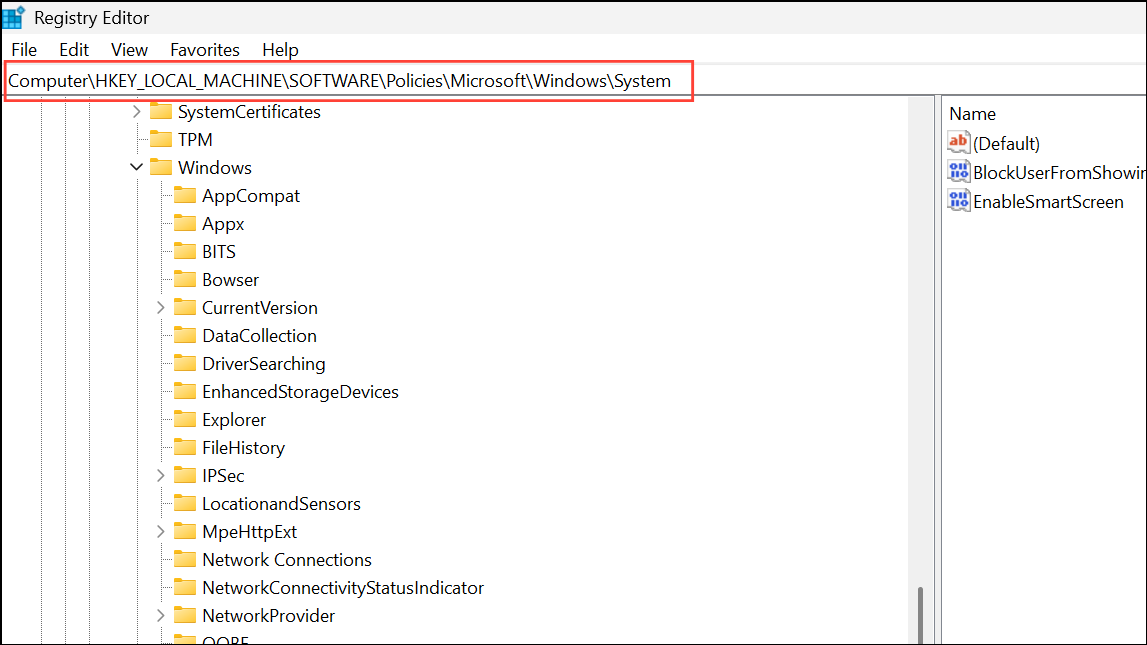
Task: Select the Network Connections key
Action: pyautogui.click(x=286, y=560)
